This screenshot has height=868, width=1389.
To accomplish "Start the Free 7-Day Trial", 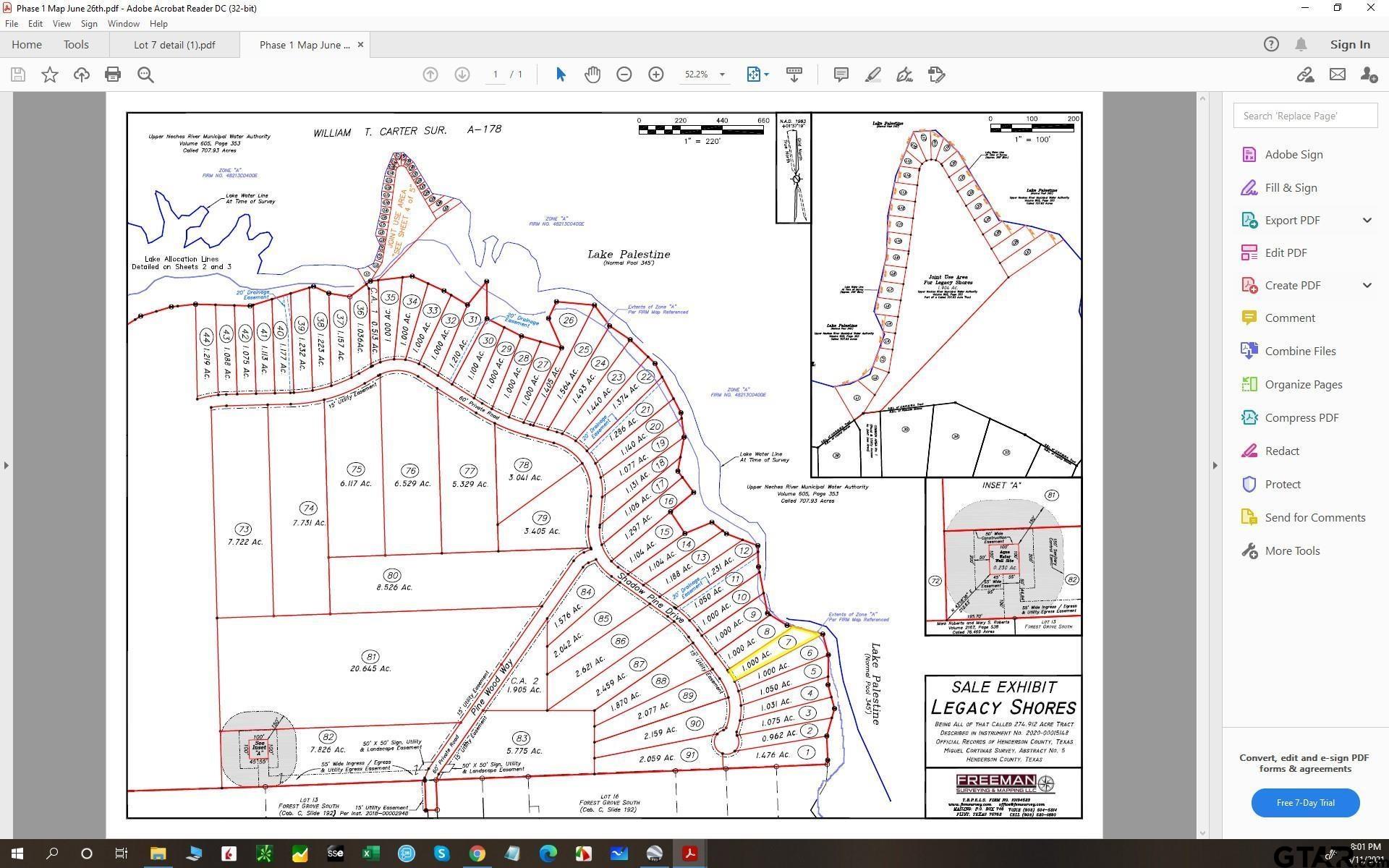I will point(1305,802).
